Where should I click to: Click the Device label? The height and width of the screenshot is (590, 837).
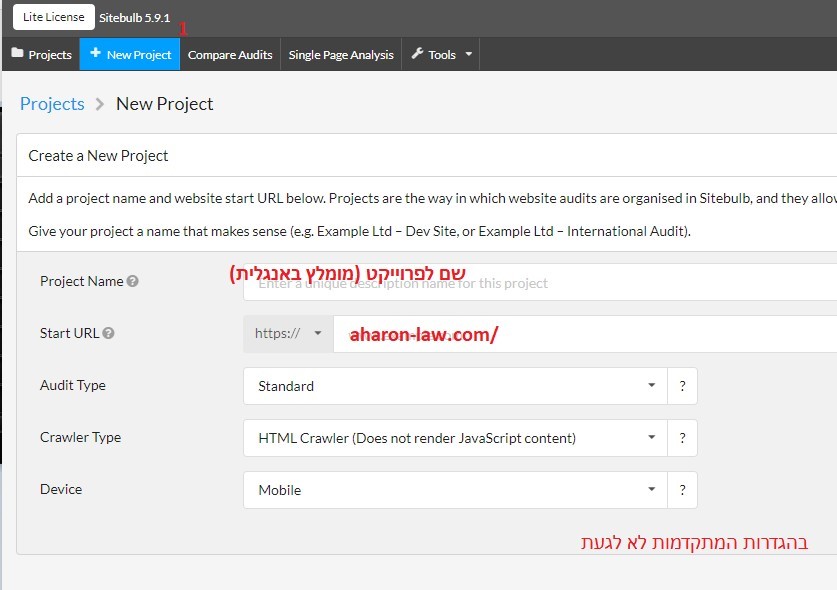pos(61,489)
